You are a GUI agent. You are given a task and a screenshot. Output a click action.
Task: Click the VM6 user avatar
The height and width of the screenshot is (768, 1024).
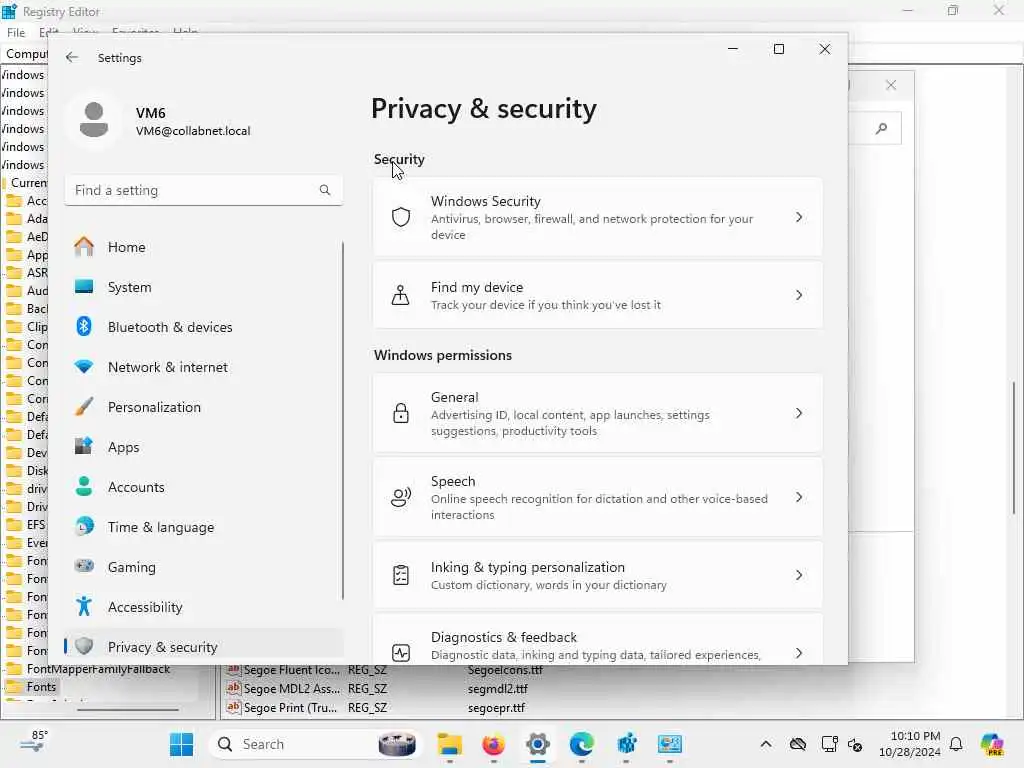(x=94, y=120)
